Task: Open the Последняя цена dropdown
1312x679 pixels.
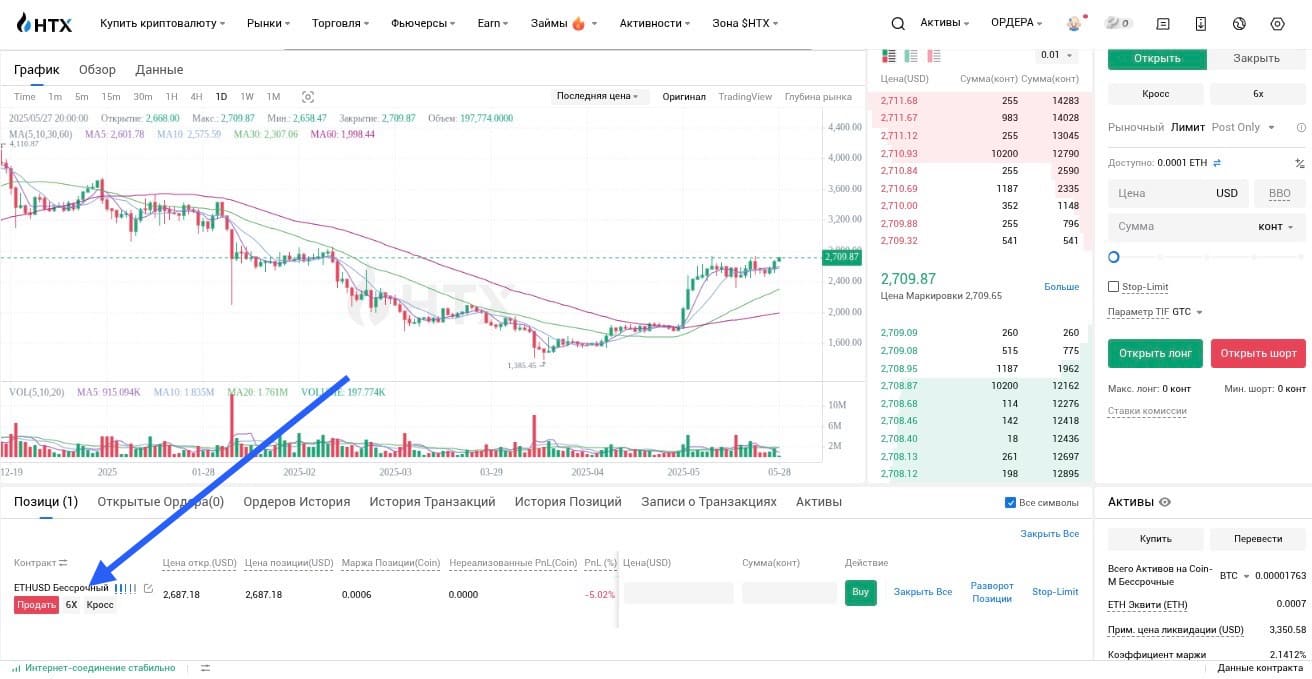Action: (x=600, y=97)
